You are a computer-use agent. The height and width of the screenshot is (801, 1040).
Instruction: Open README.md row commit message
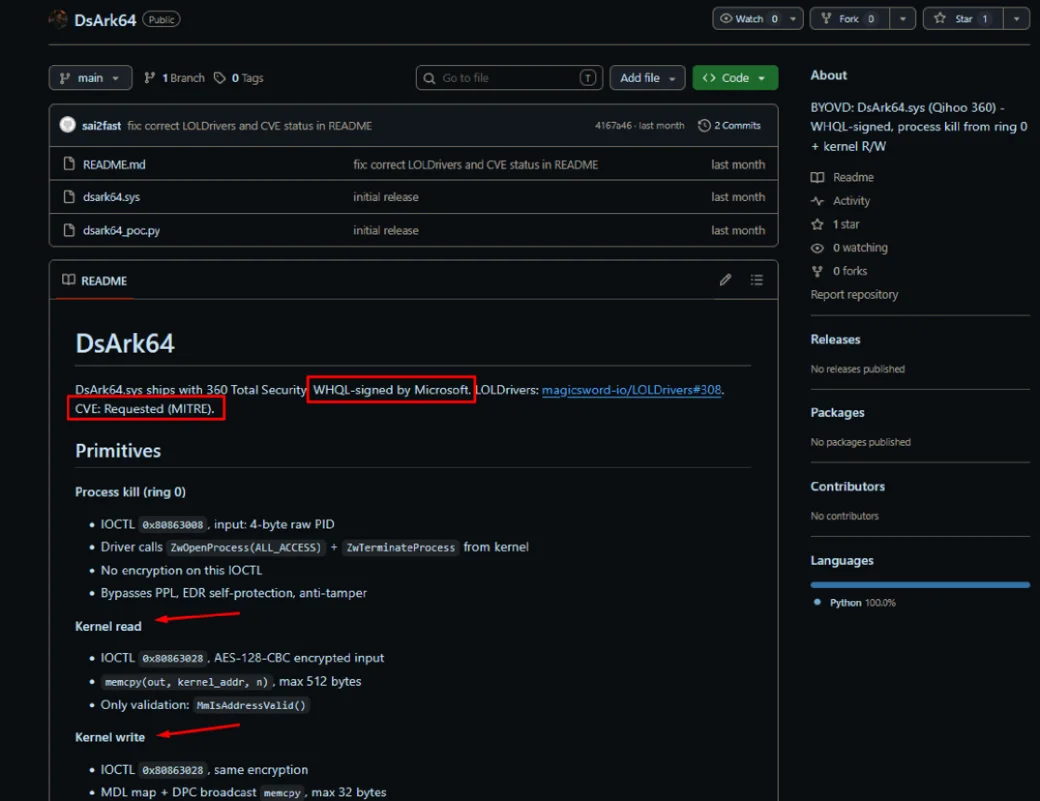(476, 164)
